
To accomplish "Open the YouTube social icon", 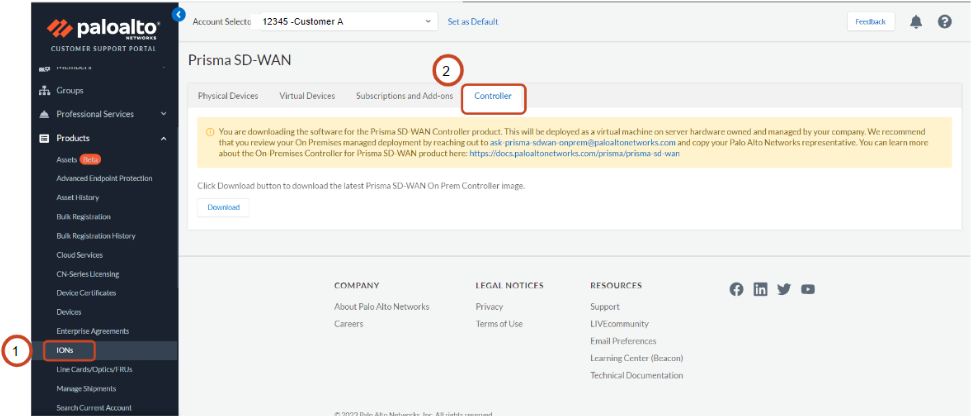I will tap(808, 289).
